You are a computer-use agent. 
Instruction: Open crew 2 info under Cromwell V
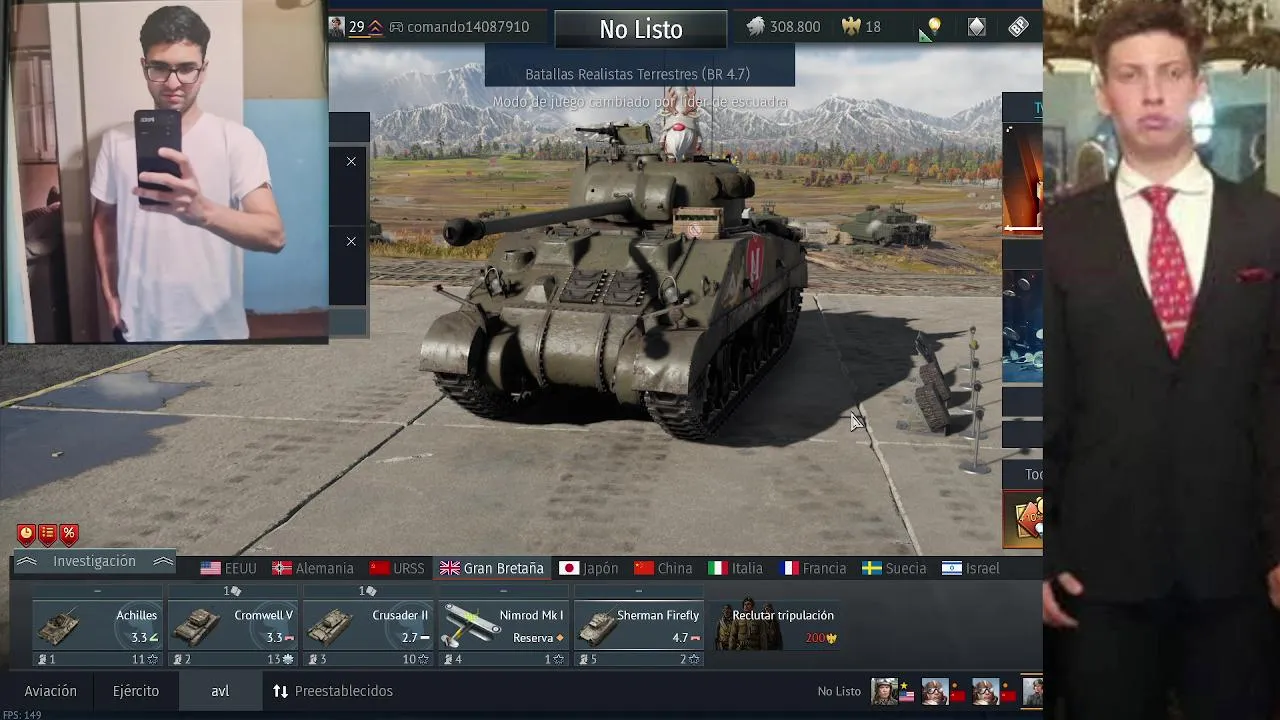click(x=182, y=659)
